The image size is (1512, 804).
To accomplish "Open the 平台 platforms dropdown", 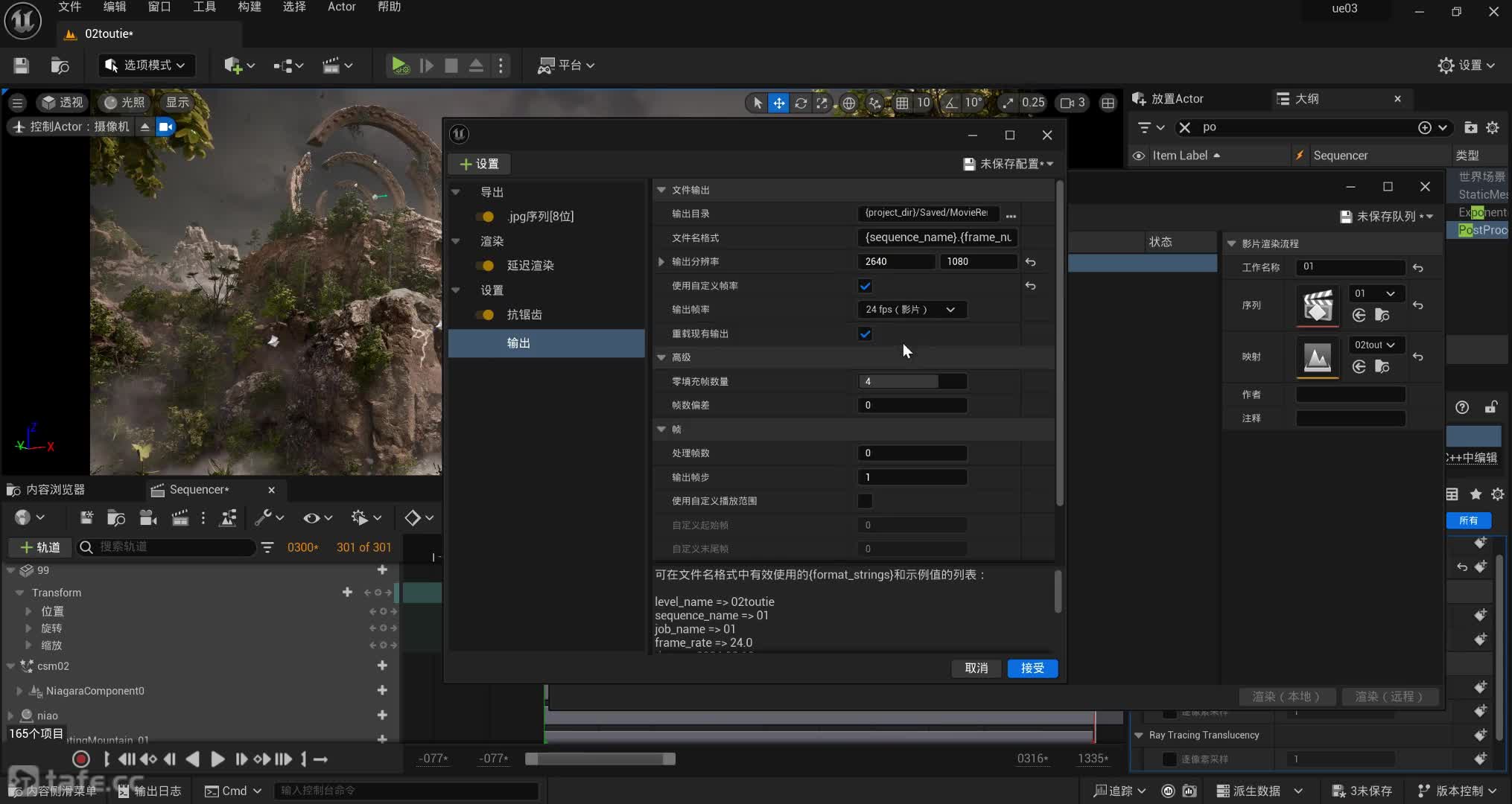I will click(x=567, y=66).
